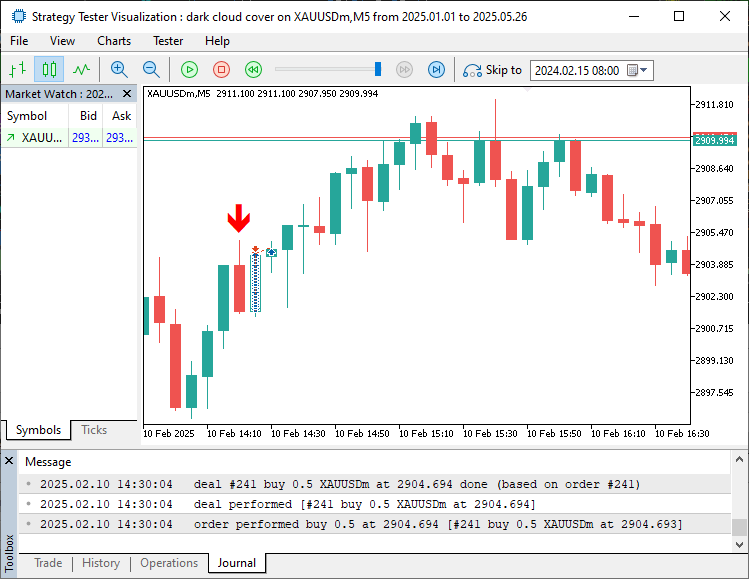This screenshot has height=579, width=749.
Task: Adjust the visualization speed slider
Action: click(378, 69)
